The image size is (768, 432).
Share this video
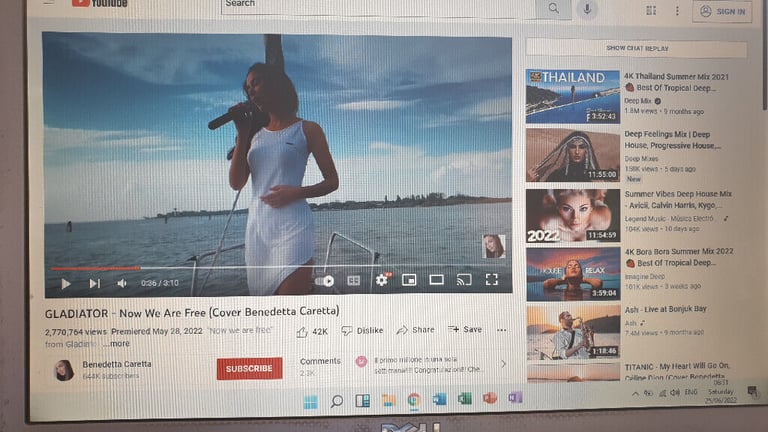tap(415, 330)
